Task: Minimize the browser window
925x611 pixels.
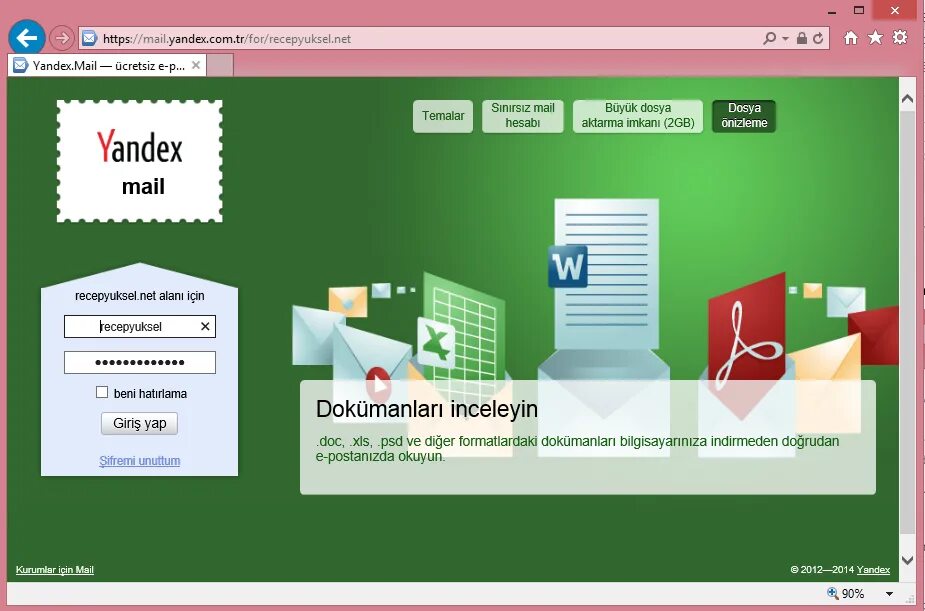Action: [x=832, y=11]
